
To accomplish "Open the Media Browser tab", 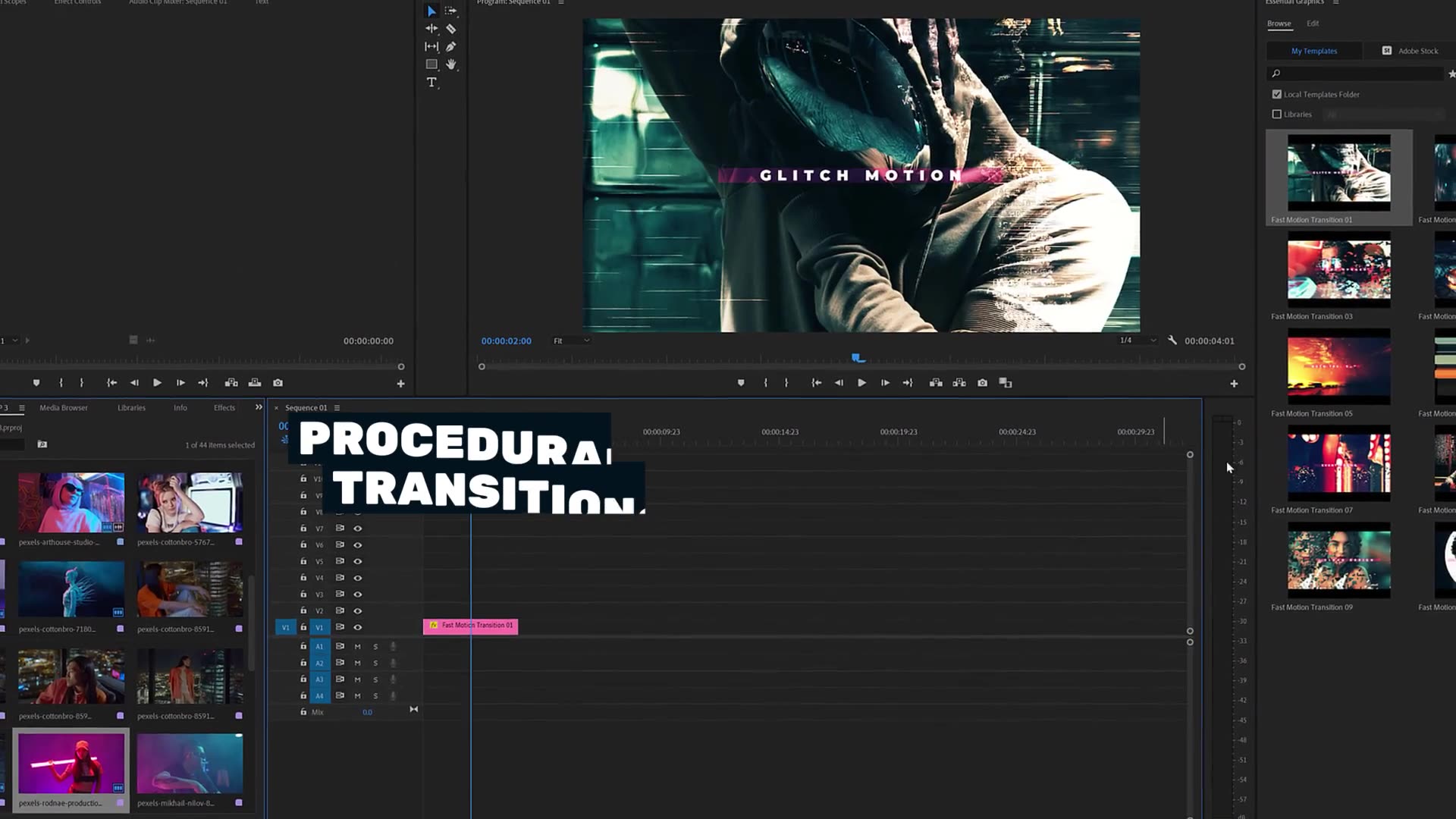I will click(x=64, y=408).
